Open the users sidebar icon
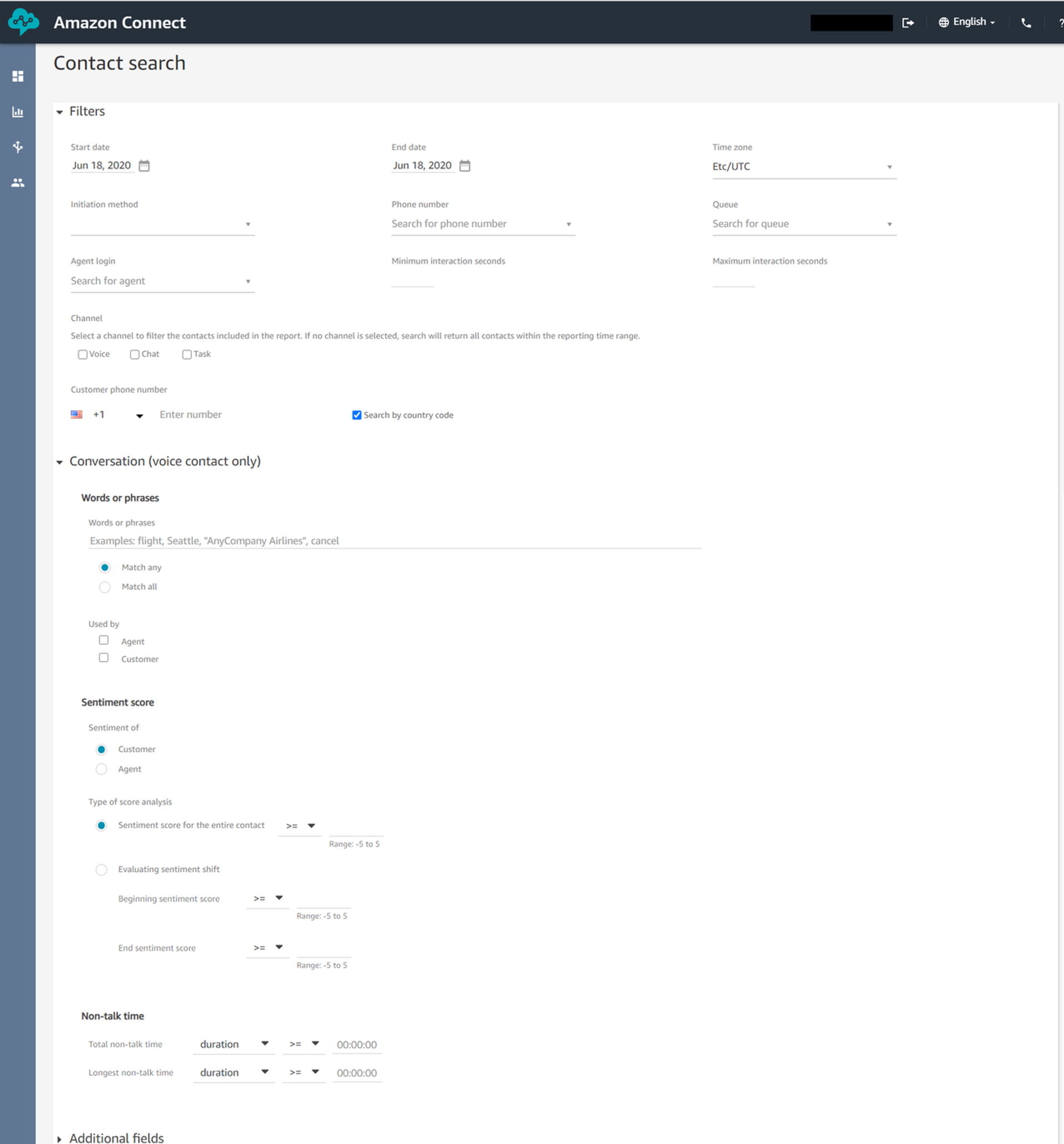The width and height of the screenshot is (1064, 1144). click(x=18, y=182)
